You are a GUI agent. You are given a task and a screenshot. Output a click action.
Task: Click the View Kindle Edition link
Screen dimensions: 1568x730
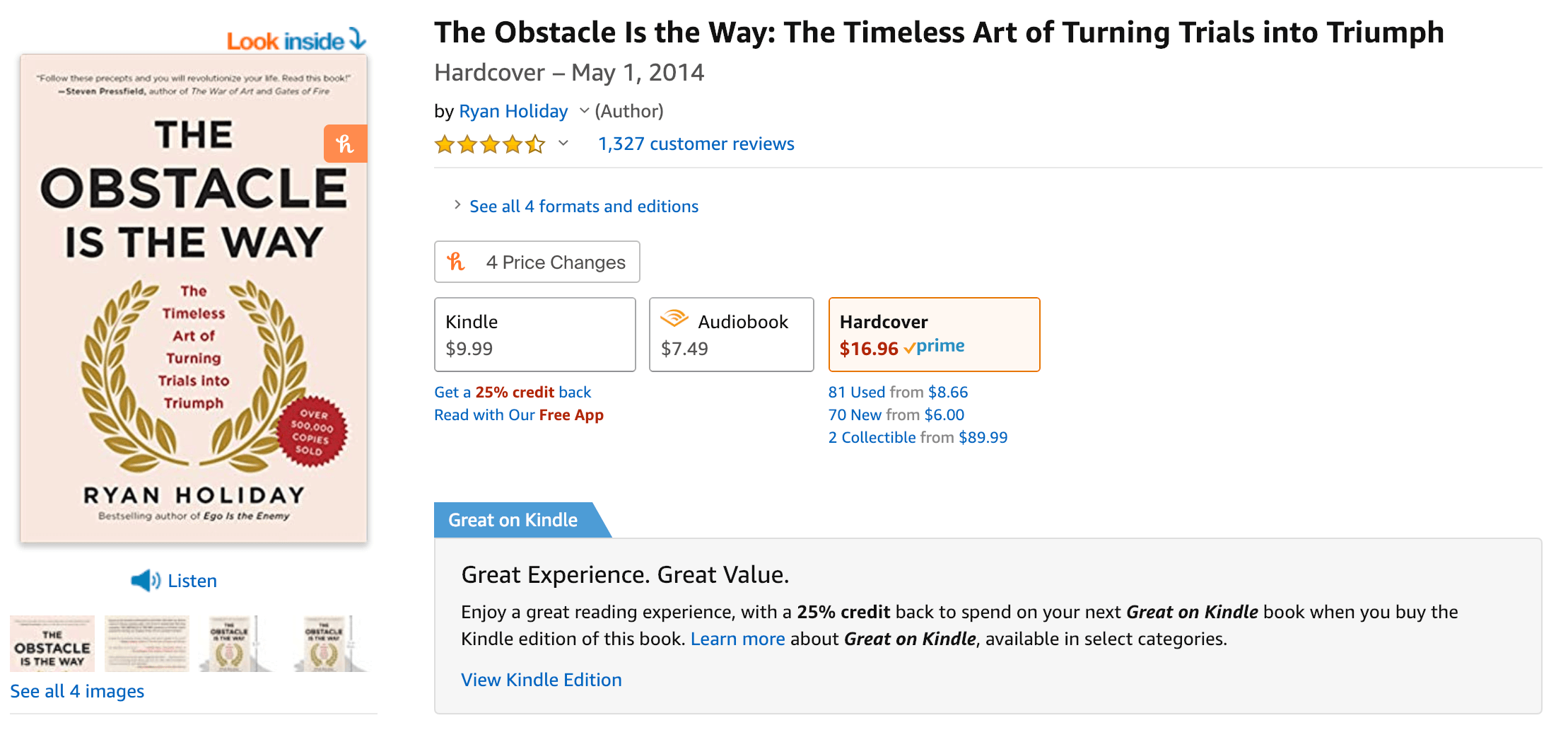click(x=541, y=680)
